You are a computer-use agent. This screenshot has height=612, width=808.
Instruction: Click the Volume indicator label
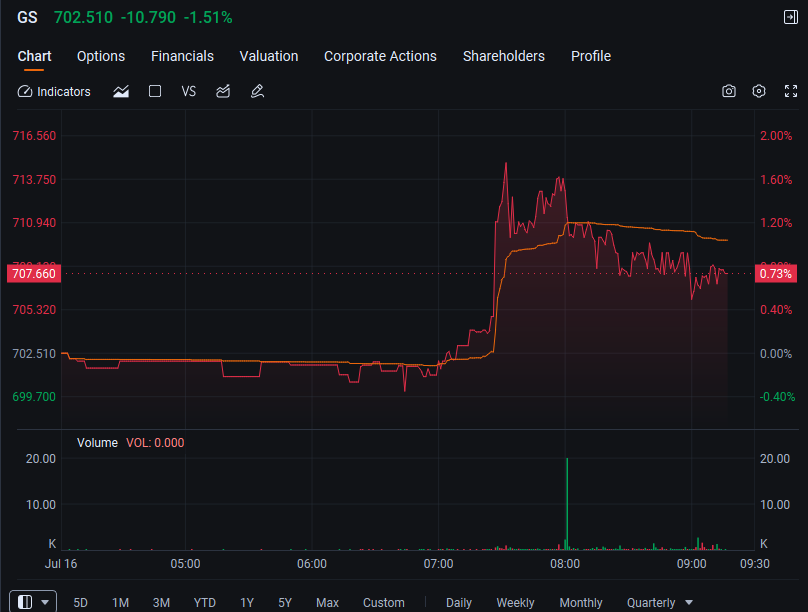(97, 443)
